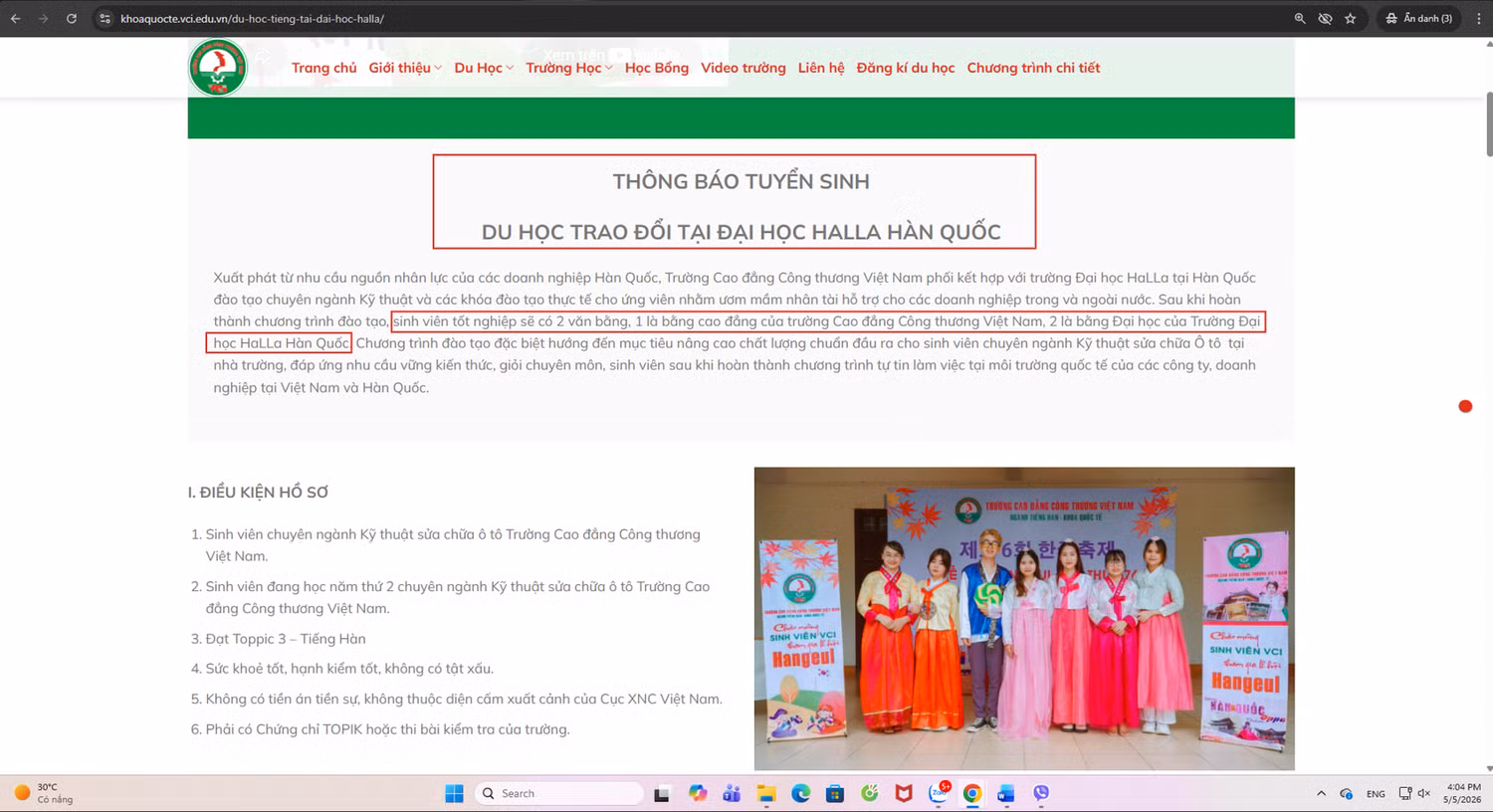Screen dimensions: 1493x812
Task: Expand the Du Học dropdown chevron
Action: click(x=510, y=68)
